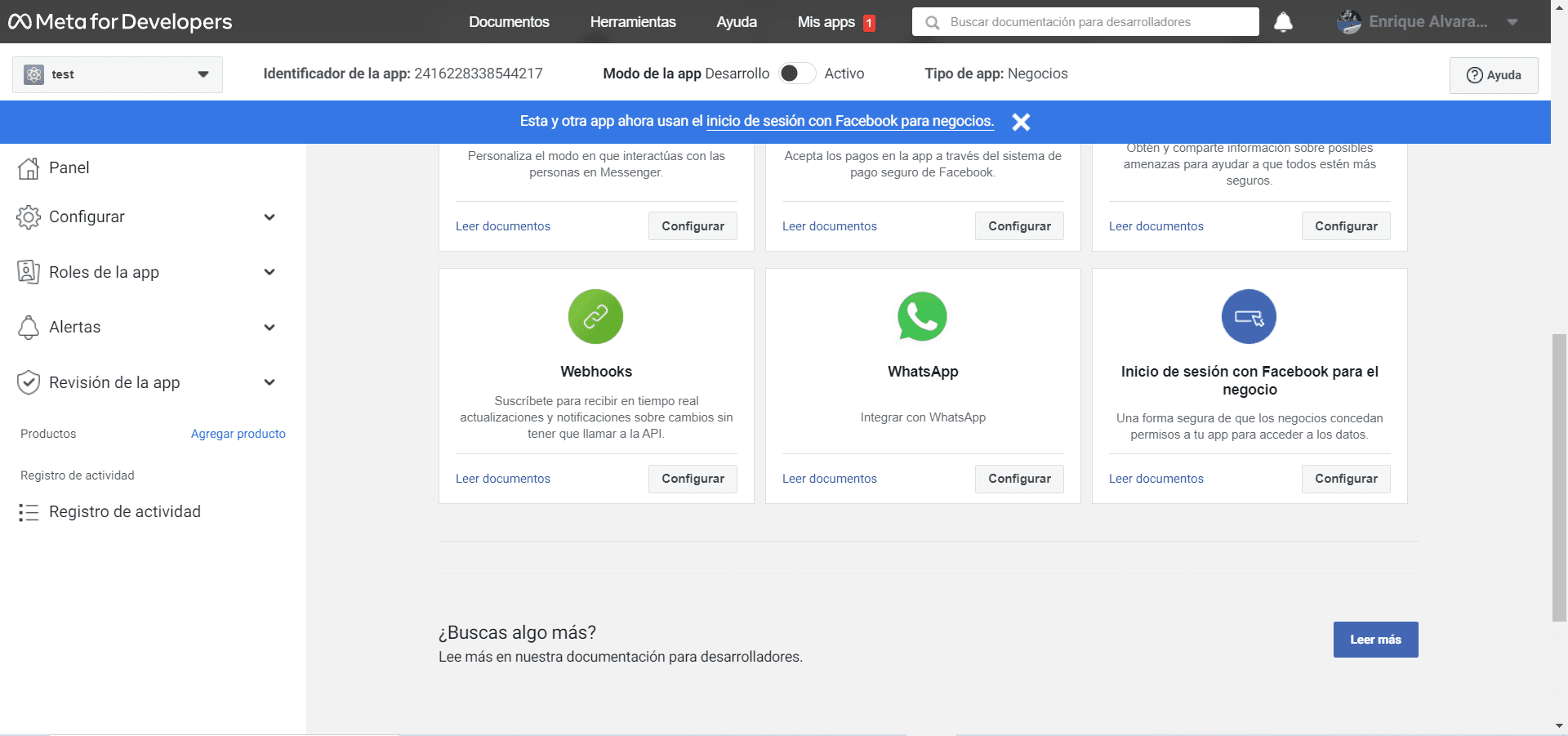The width and height of the screenshot is (1568, 736).
Task: Expand the Roles de la app section
Action: pyautogui.click(x=269, y=272)
